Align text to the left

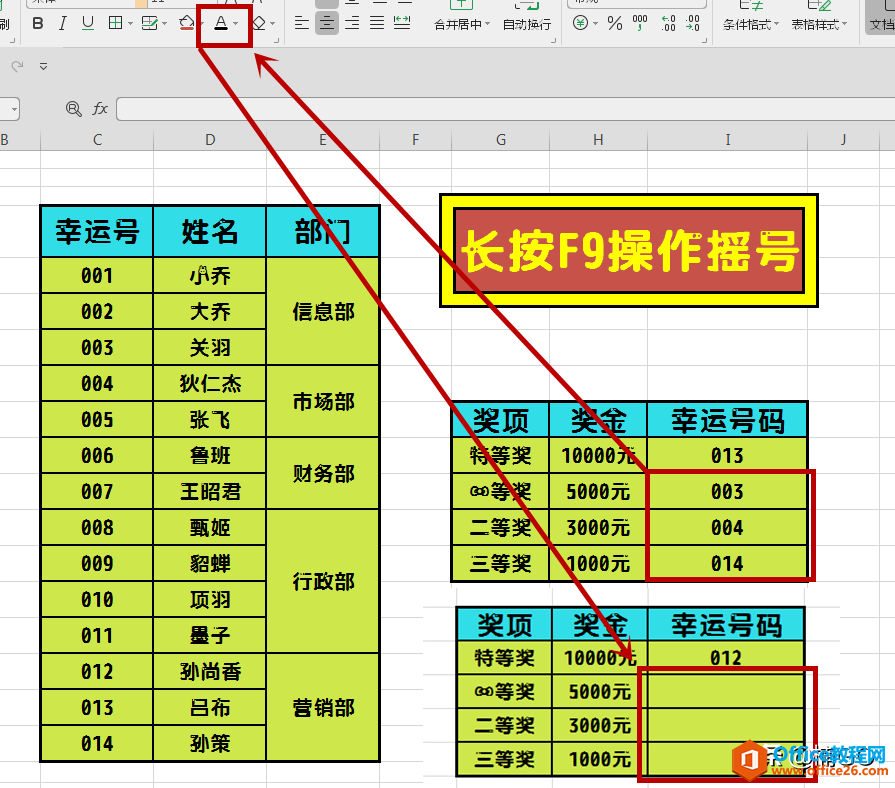coord(301,23)
